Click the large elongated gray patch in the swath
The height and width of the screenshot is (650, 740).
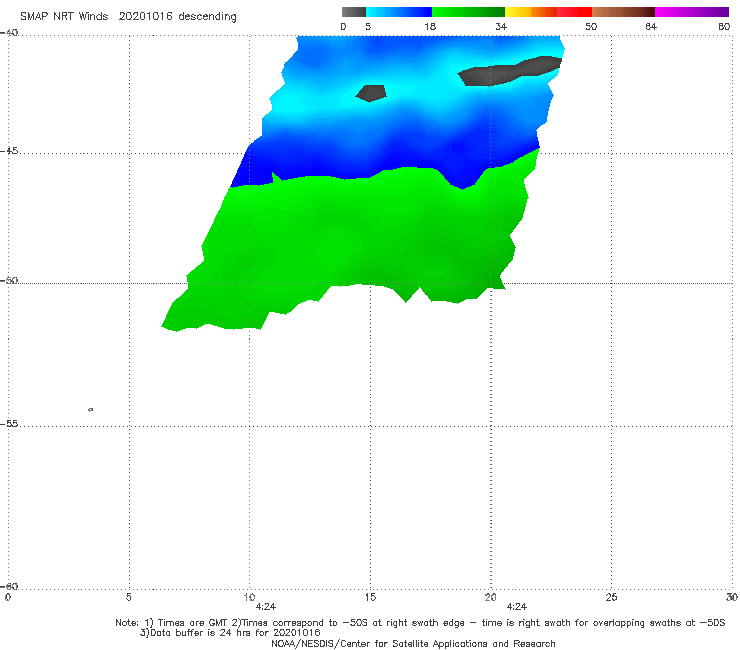510,71
